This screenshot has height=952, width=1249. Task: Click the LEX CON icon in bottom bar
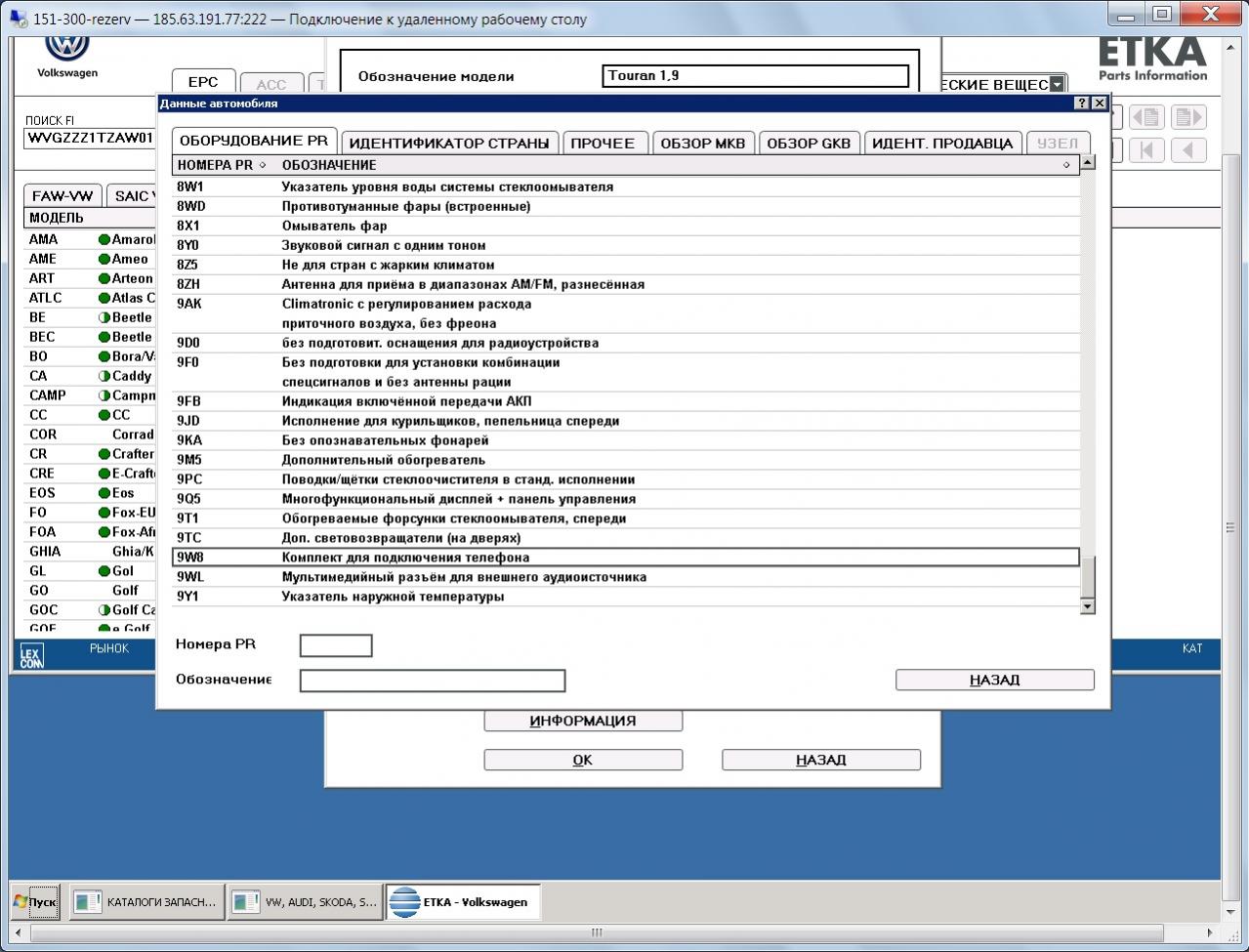pyautogui.click(x=31, y=655)
